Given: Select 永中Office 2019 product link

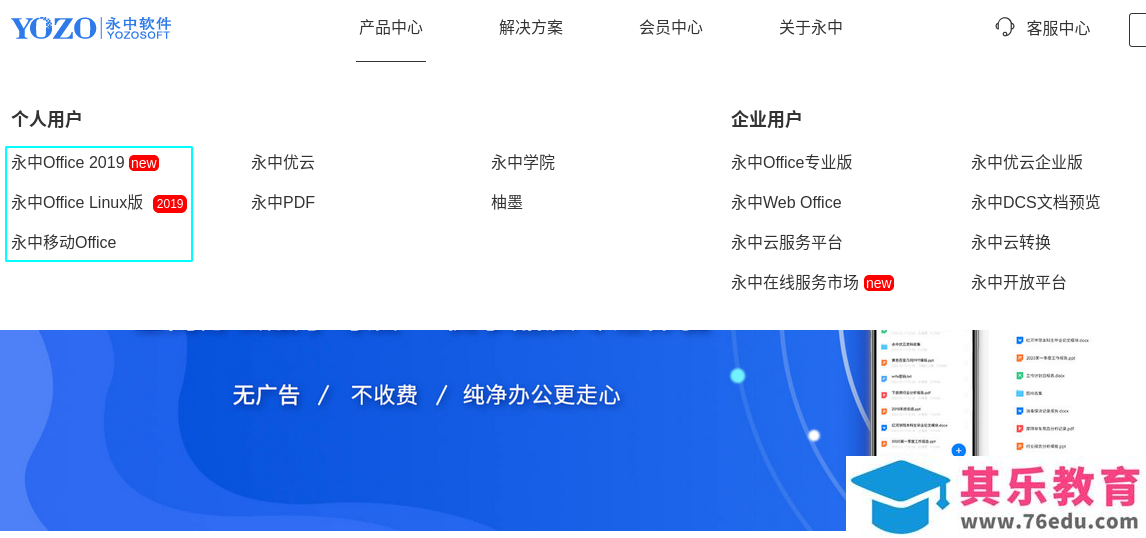Looking at the screenshot, I should point(68,162).
